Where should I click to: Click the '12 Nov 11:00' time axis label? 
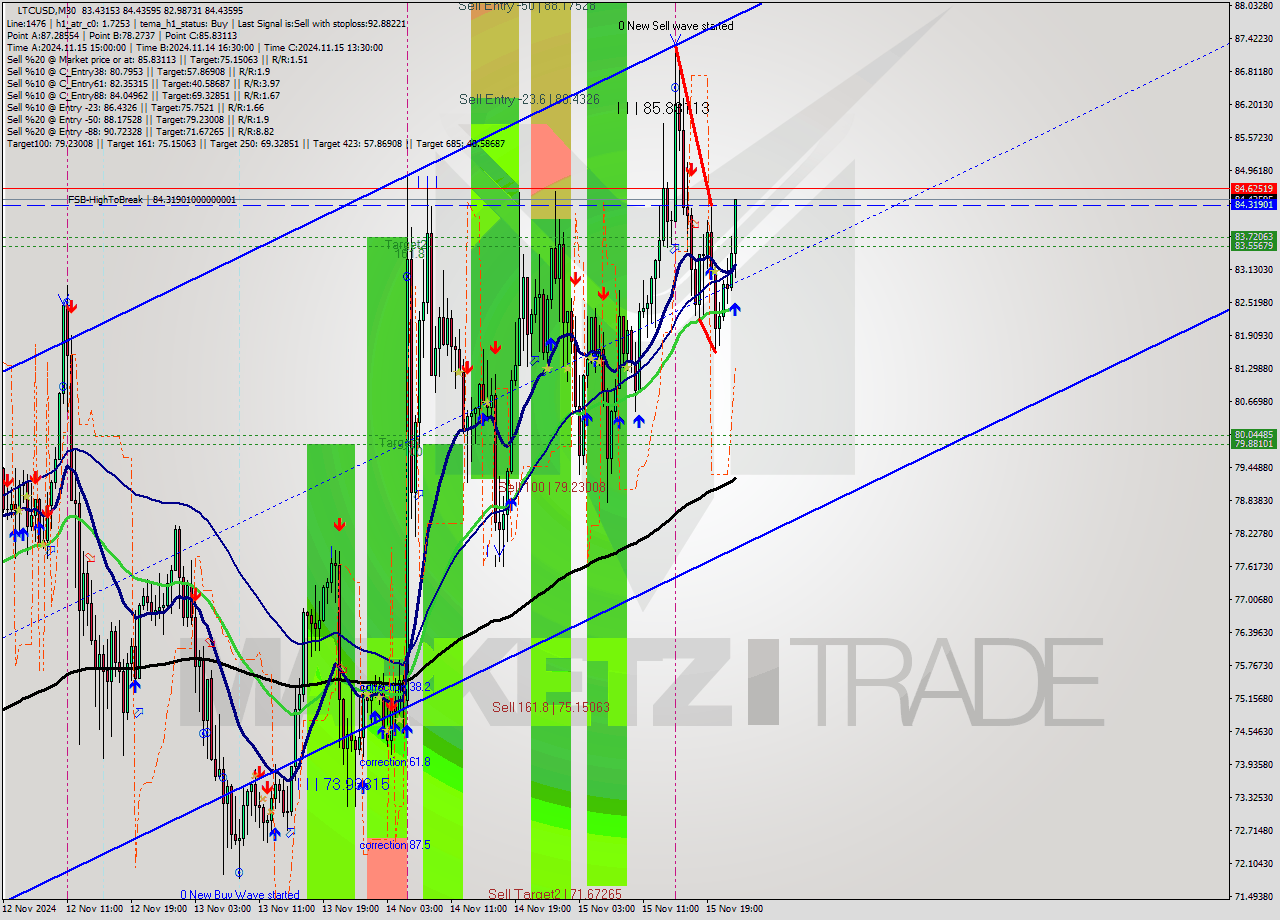point(95,909)
